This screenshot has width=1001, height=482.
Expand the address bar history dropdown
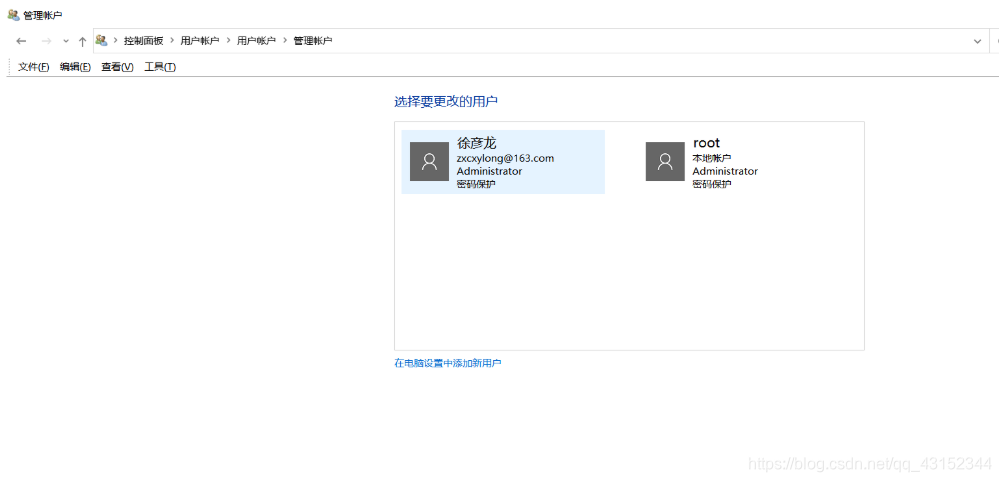[977, 41]
